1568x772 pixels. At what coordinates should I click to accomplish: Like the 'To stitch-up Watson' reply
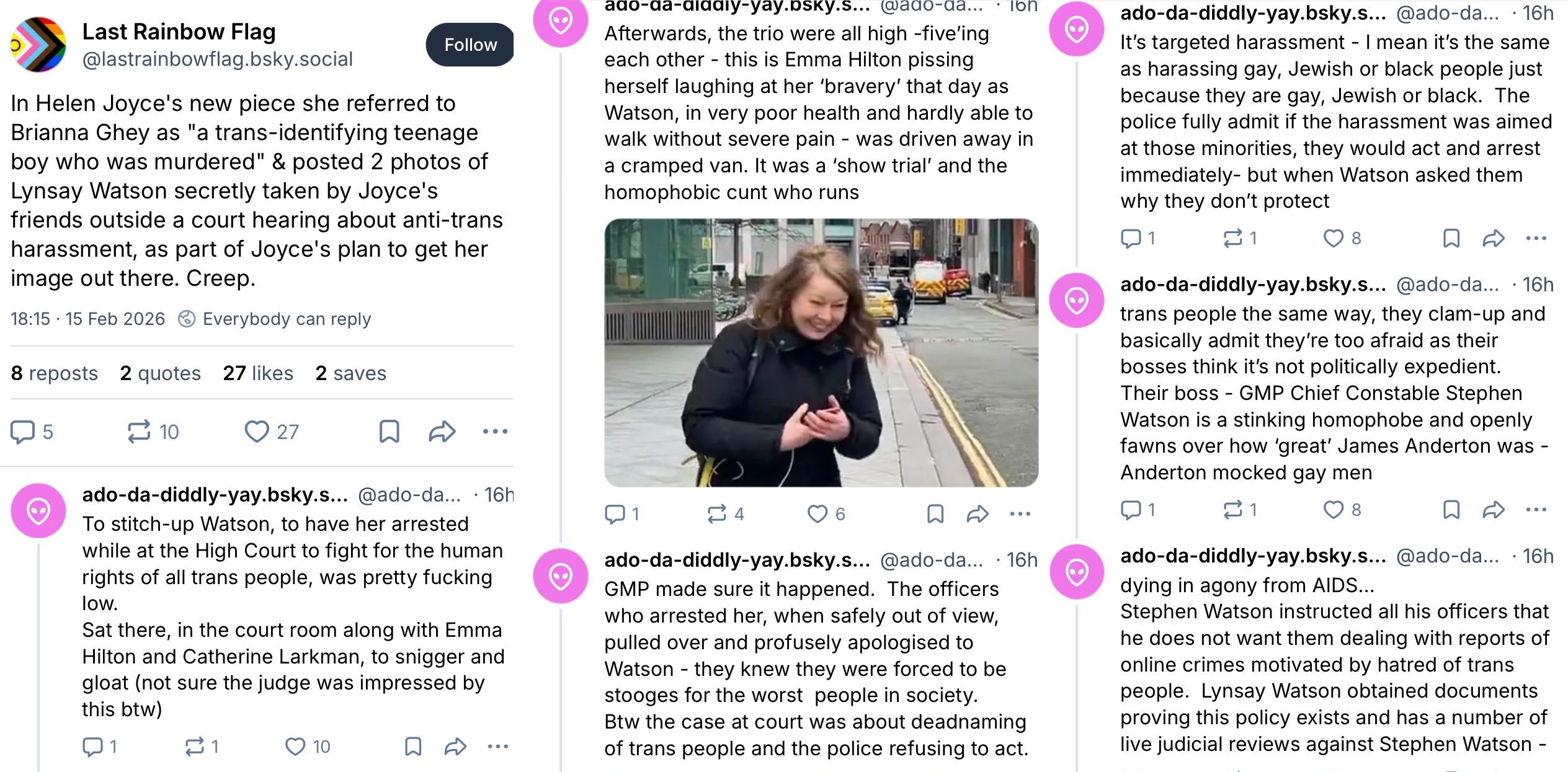coord(295,747)
